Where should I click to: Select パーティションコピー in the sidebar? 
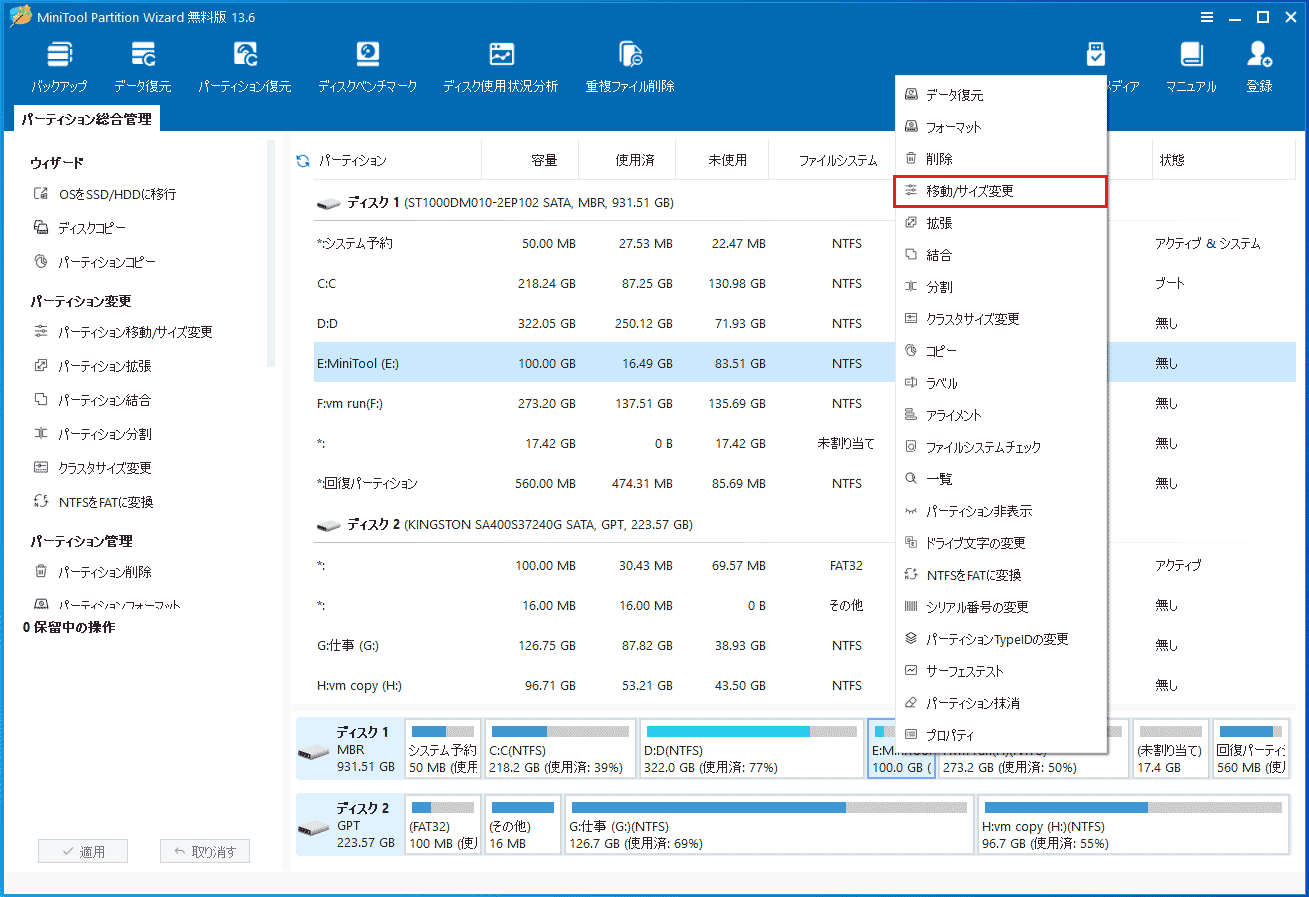pos(95,262)
